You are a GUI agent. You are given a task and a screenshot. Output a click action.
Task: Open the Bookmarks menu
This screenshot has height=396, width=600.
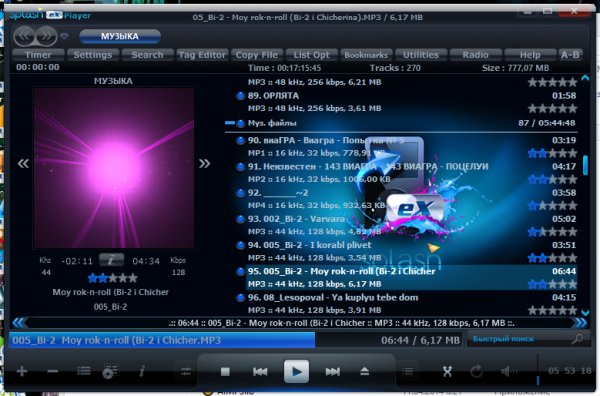(x=366, y=55)
